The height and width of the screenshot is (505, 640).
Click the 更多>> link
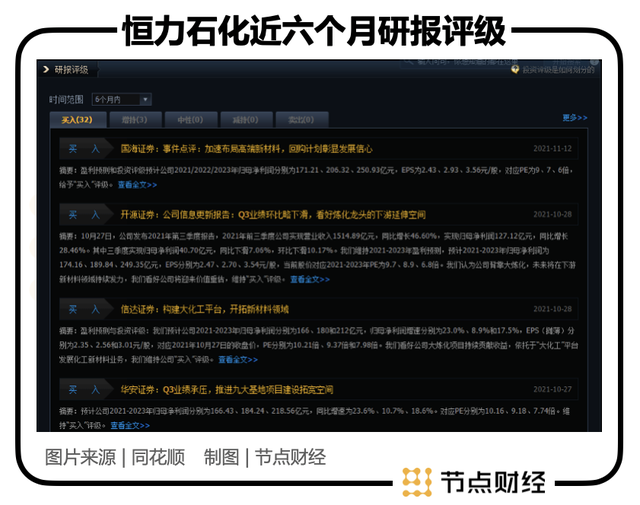pyautogui.click(x=575, y=118)
